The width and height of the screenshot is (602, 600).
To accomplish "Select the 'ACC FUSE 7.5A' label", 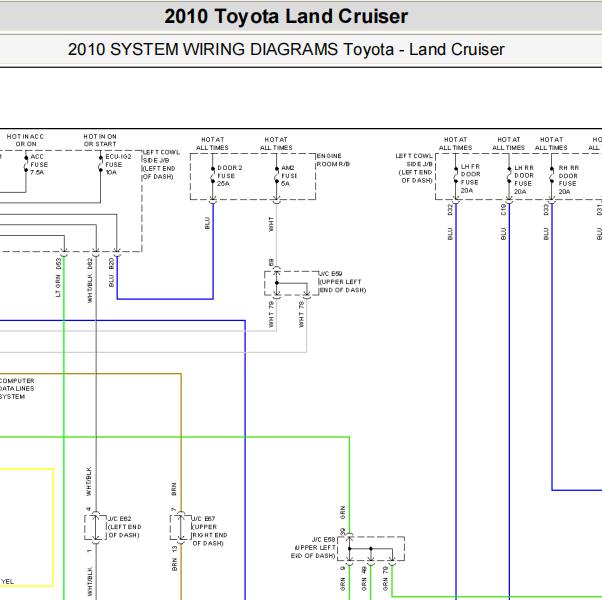I will pos(39,164).
